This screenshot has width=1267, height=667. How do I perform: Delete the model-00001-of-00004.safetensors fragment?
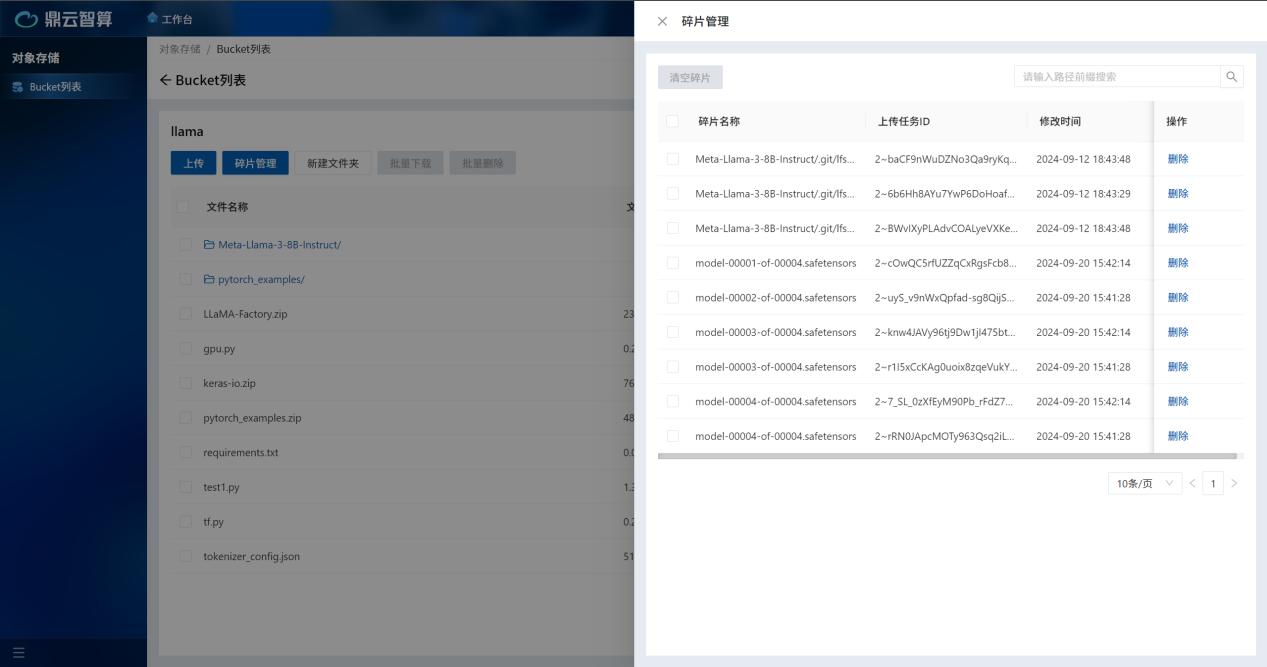pyautogui.click(x=1178, y=263)
